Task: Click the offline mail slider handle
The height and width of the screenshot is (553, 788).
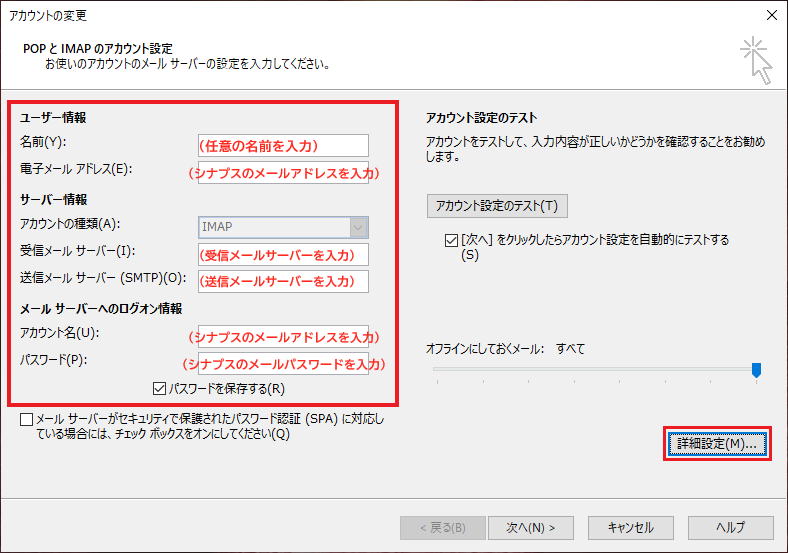Action: (756, 370)
